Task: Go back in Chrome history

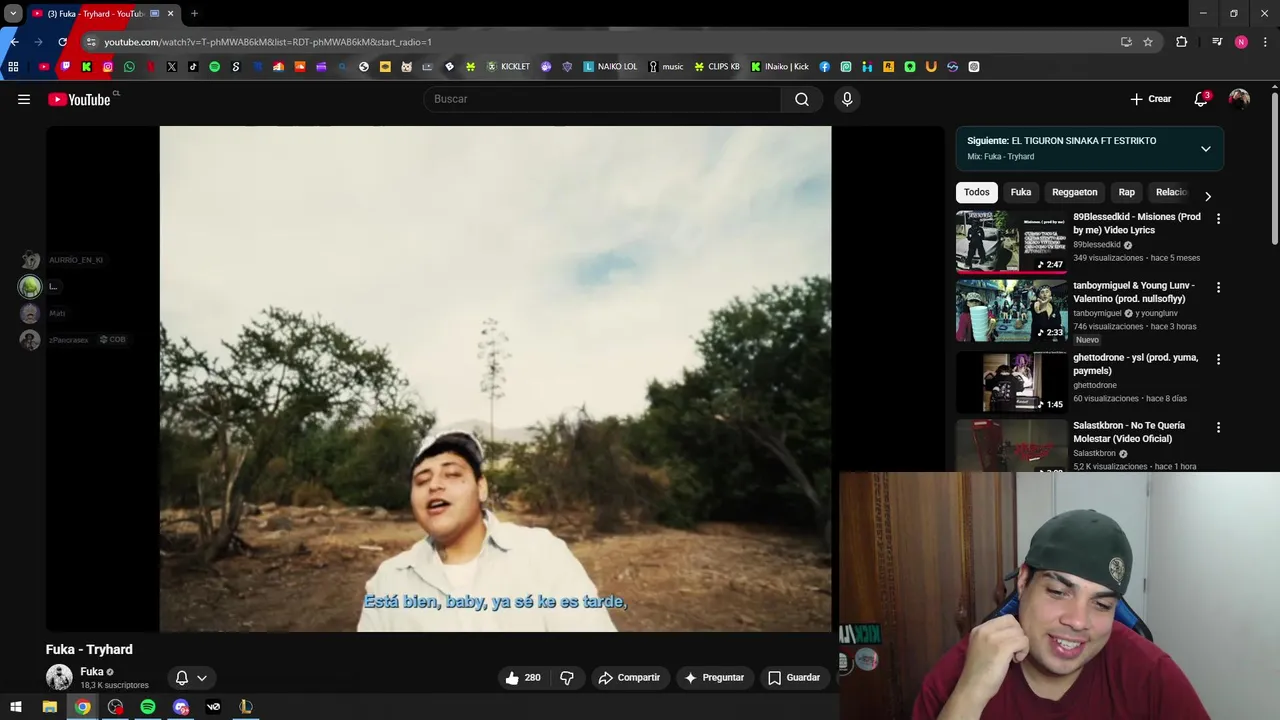Action: (x=14, y=42)
